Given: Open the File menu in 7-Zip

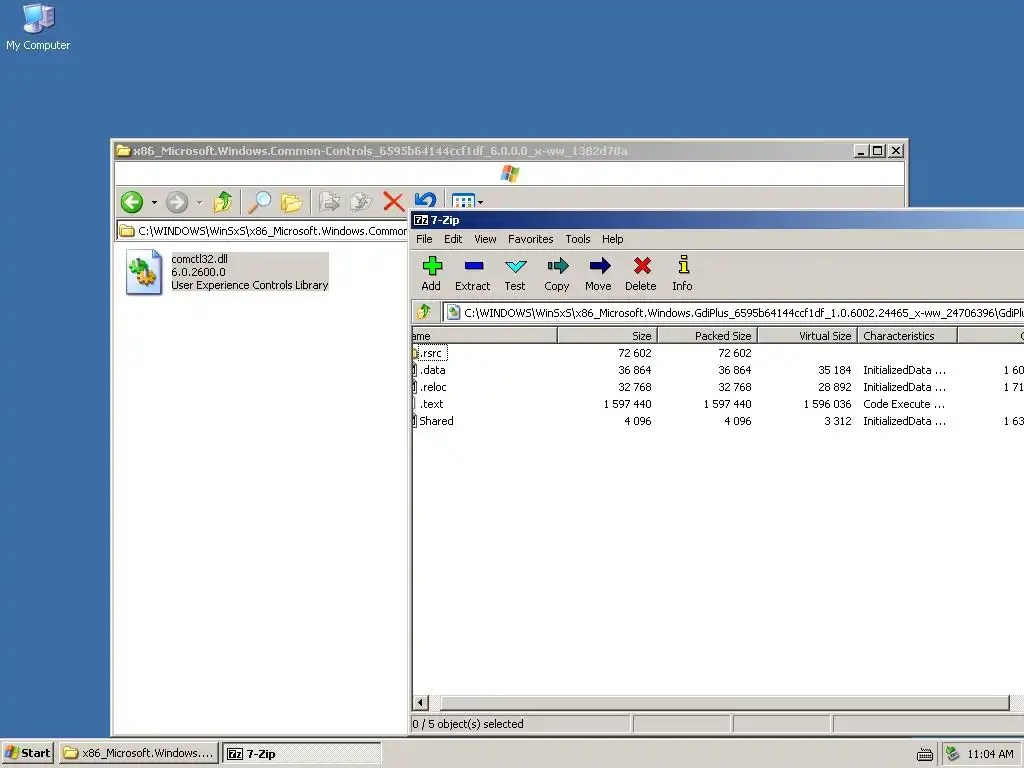Looking at the screenshot, I should (x=424, y=239).
